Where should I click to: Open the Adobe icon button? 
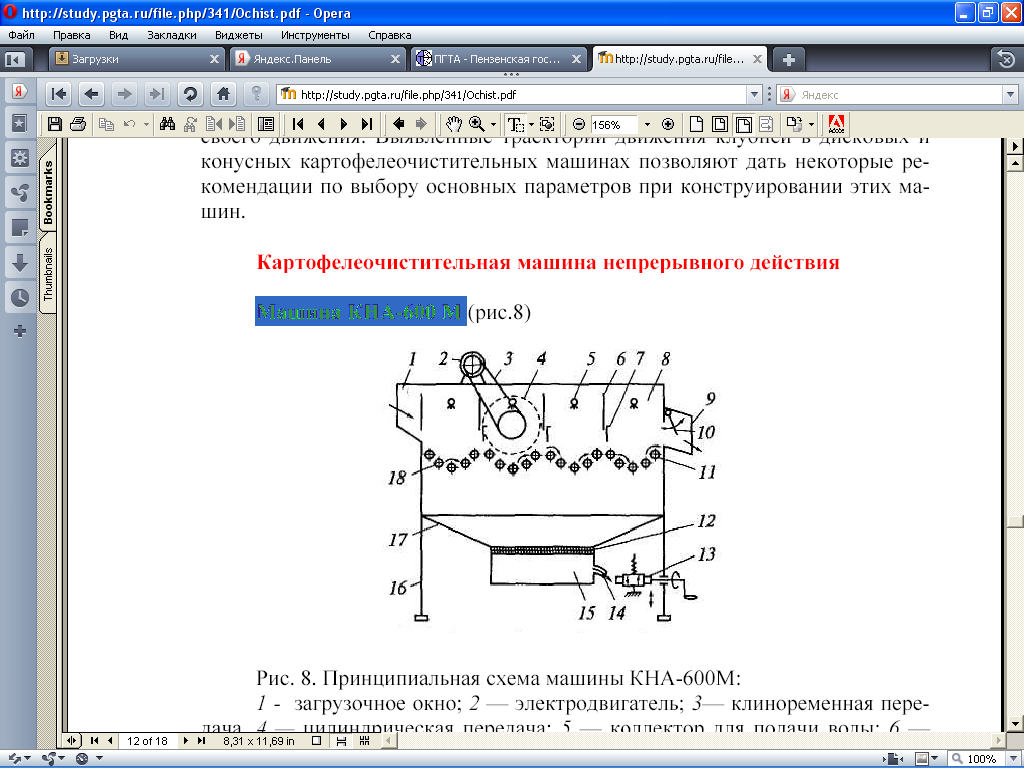pos(836,124)
